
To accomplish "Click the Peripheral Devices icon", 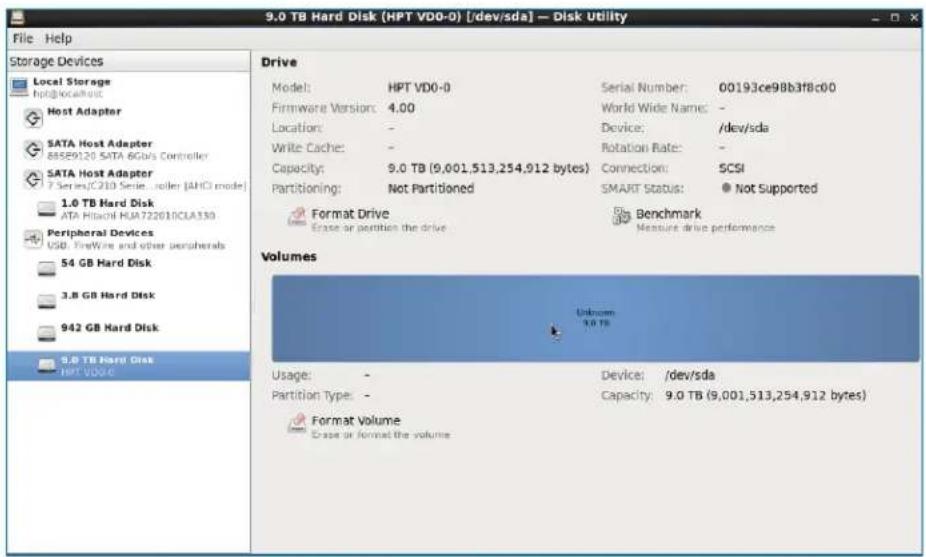I will coord(33,239).
